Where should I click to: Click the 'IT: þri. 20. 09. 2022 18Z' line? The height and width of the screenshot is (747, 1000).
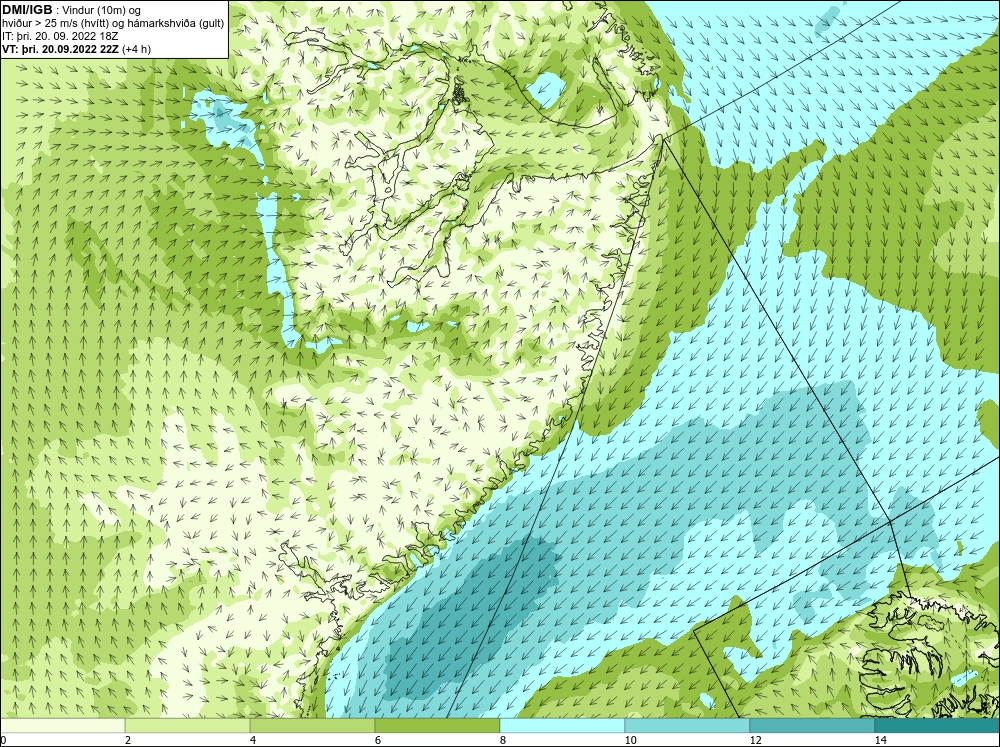pos(60,36)
